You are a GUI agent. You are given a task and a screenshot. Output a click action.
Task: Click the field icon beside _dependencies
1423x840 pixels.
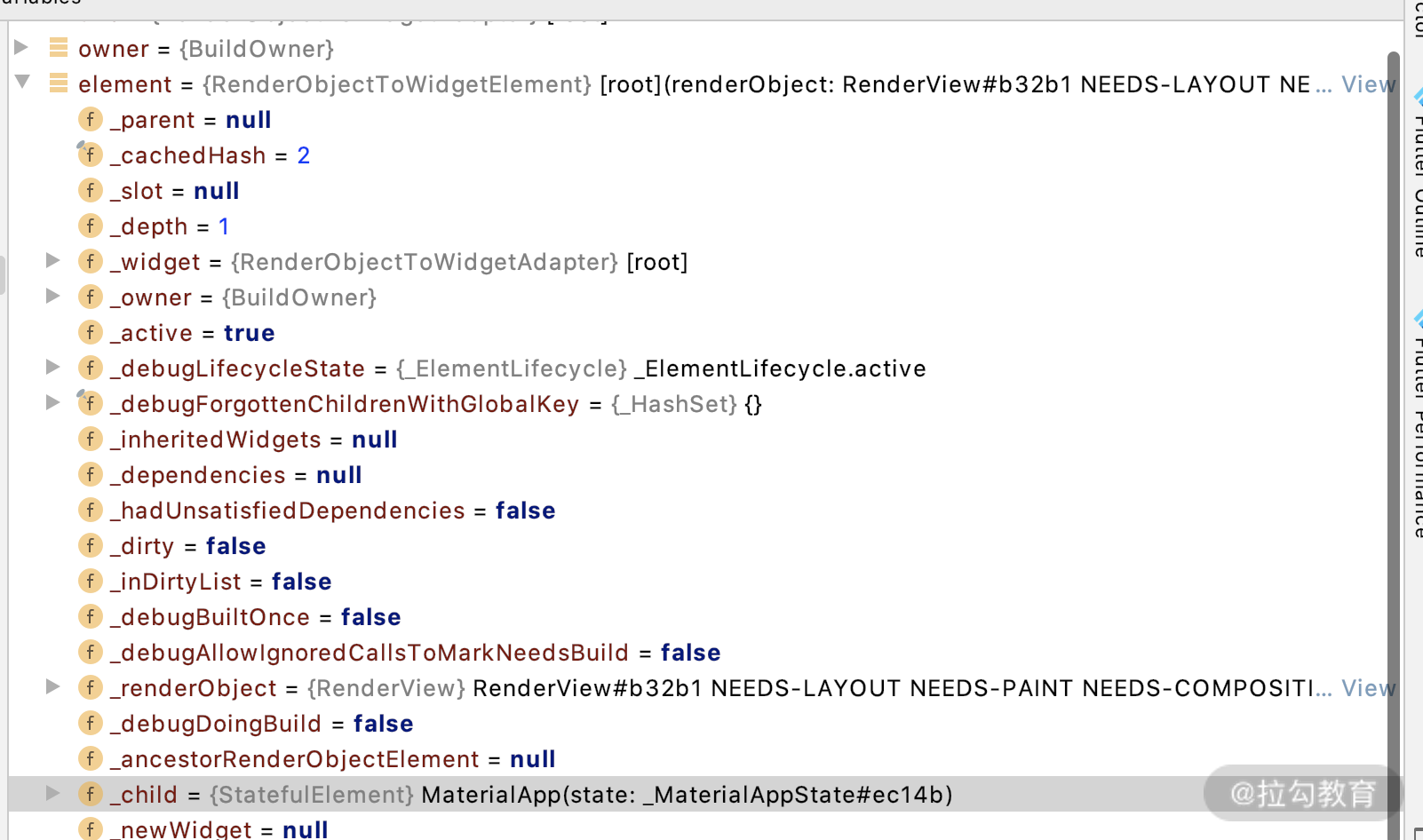(91, 474)
